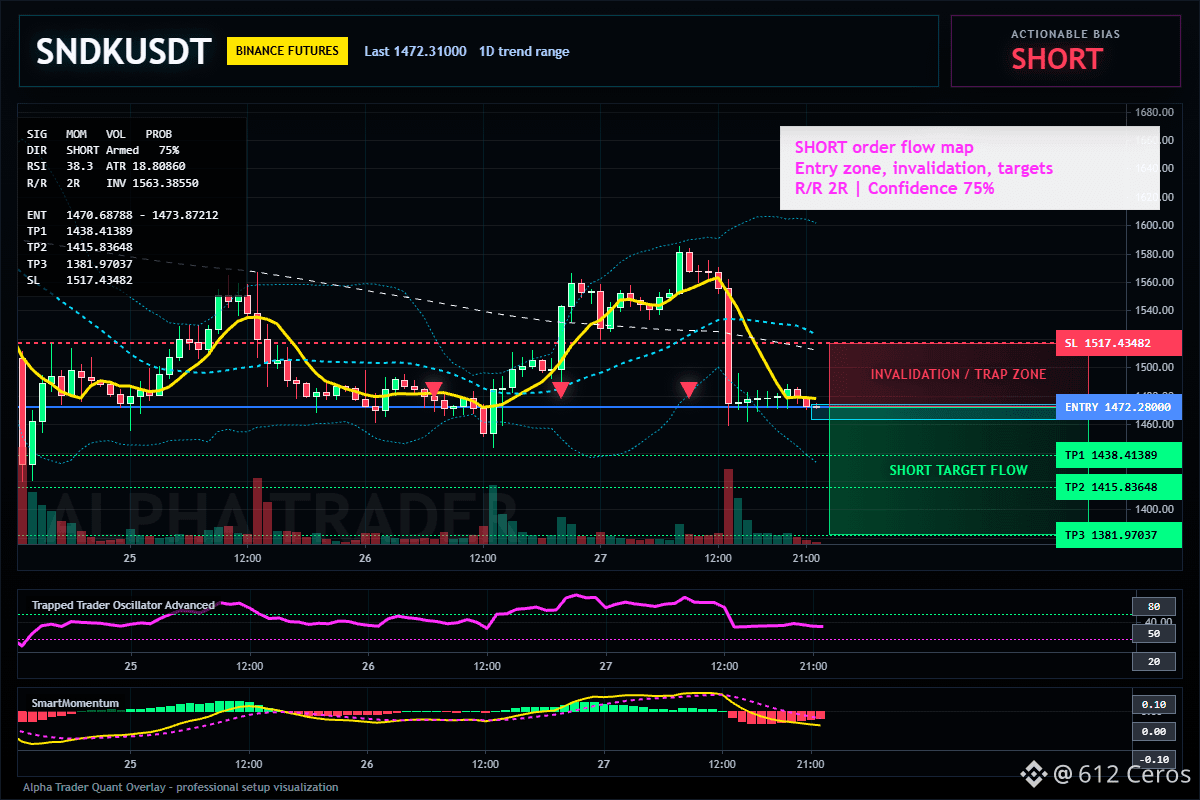Click the yellow BINANCE FUTURES badge
Screen dimensions: 1200x800
[x=288, y=51]
